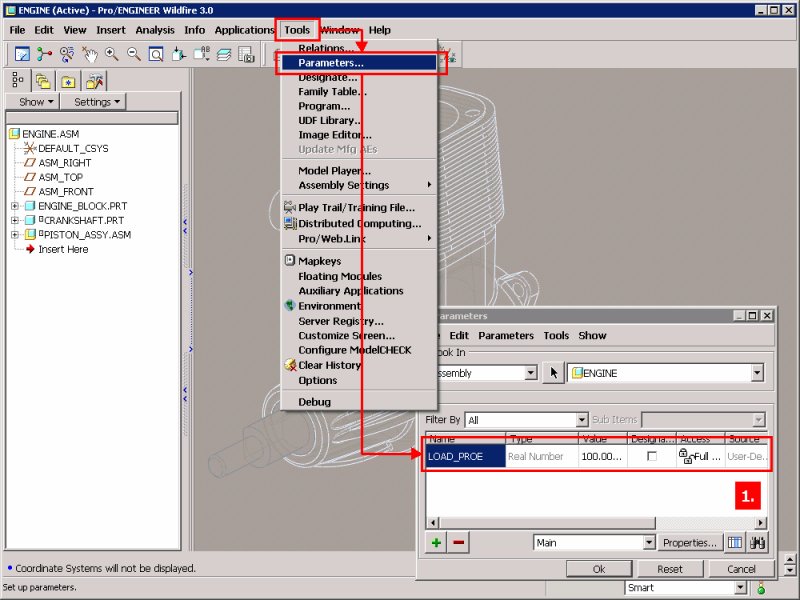Click the Access lock icon for LOAD_PROE
The image size is (800, 600).
685,456
